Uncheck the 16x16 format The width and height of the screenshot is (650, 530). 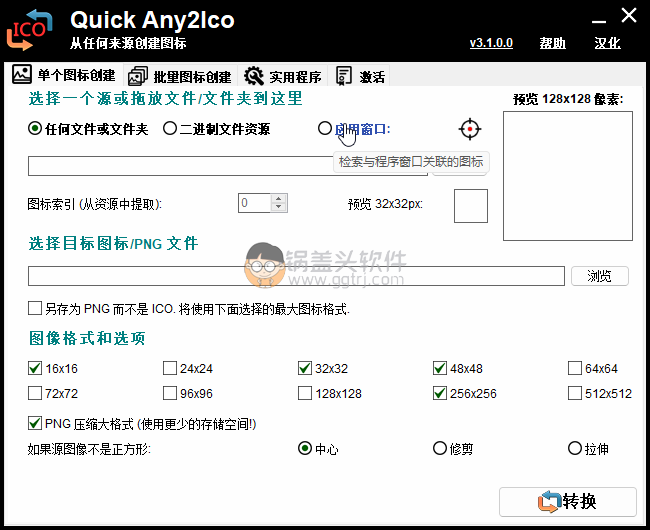click(x=35, y=368)
